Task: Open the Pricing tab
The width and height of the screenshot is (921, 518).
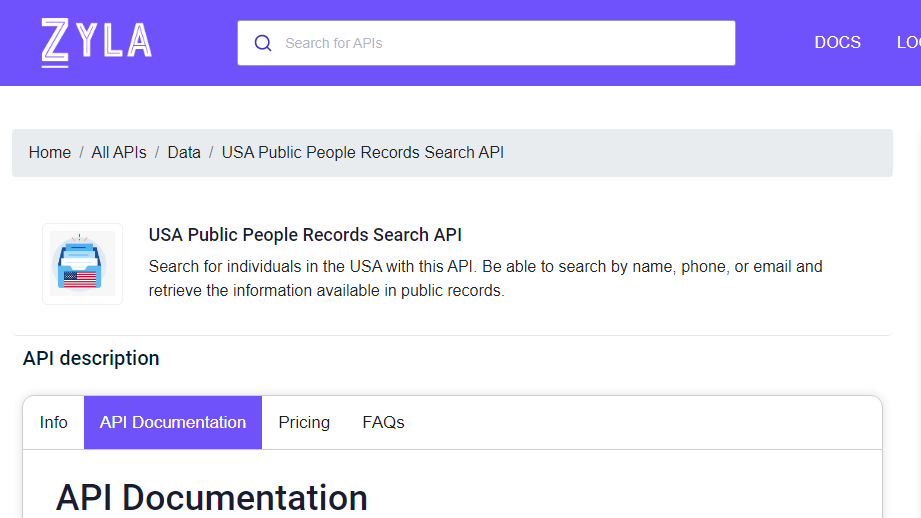Action: pos(304,422)
